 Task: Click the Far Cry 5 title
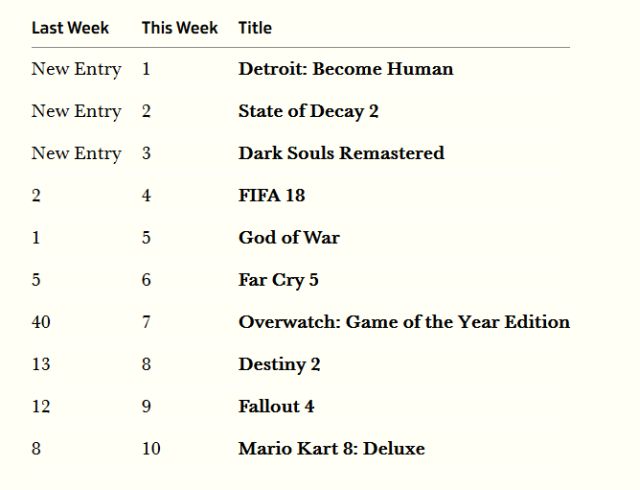click(278, 280)
